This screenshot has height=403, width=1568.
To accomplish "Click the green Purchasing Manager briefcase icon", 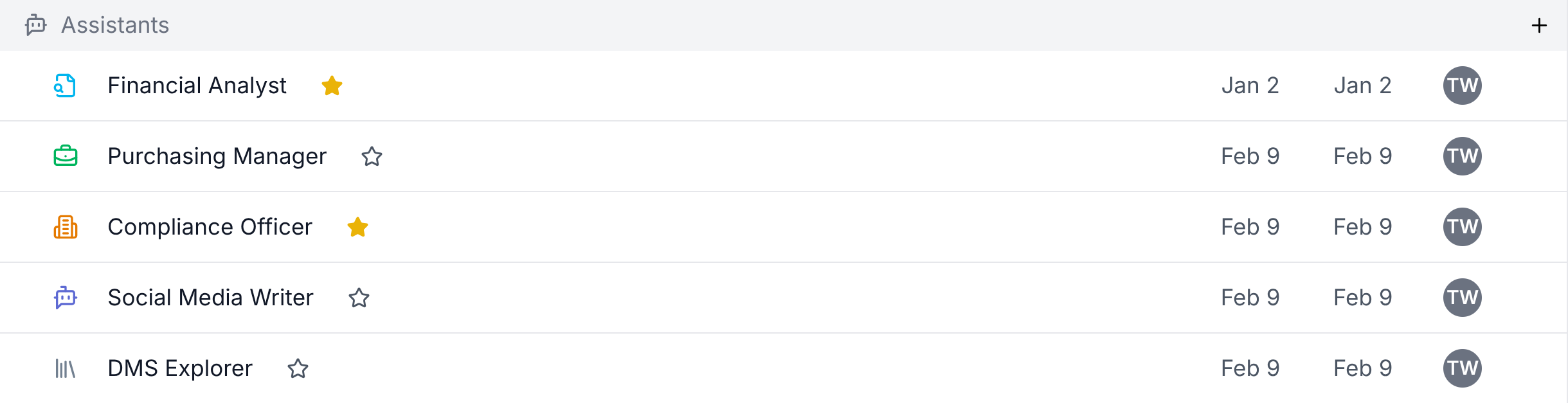I will (x=65, y=156).
